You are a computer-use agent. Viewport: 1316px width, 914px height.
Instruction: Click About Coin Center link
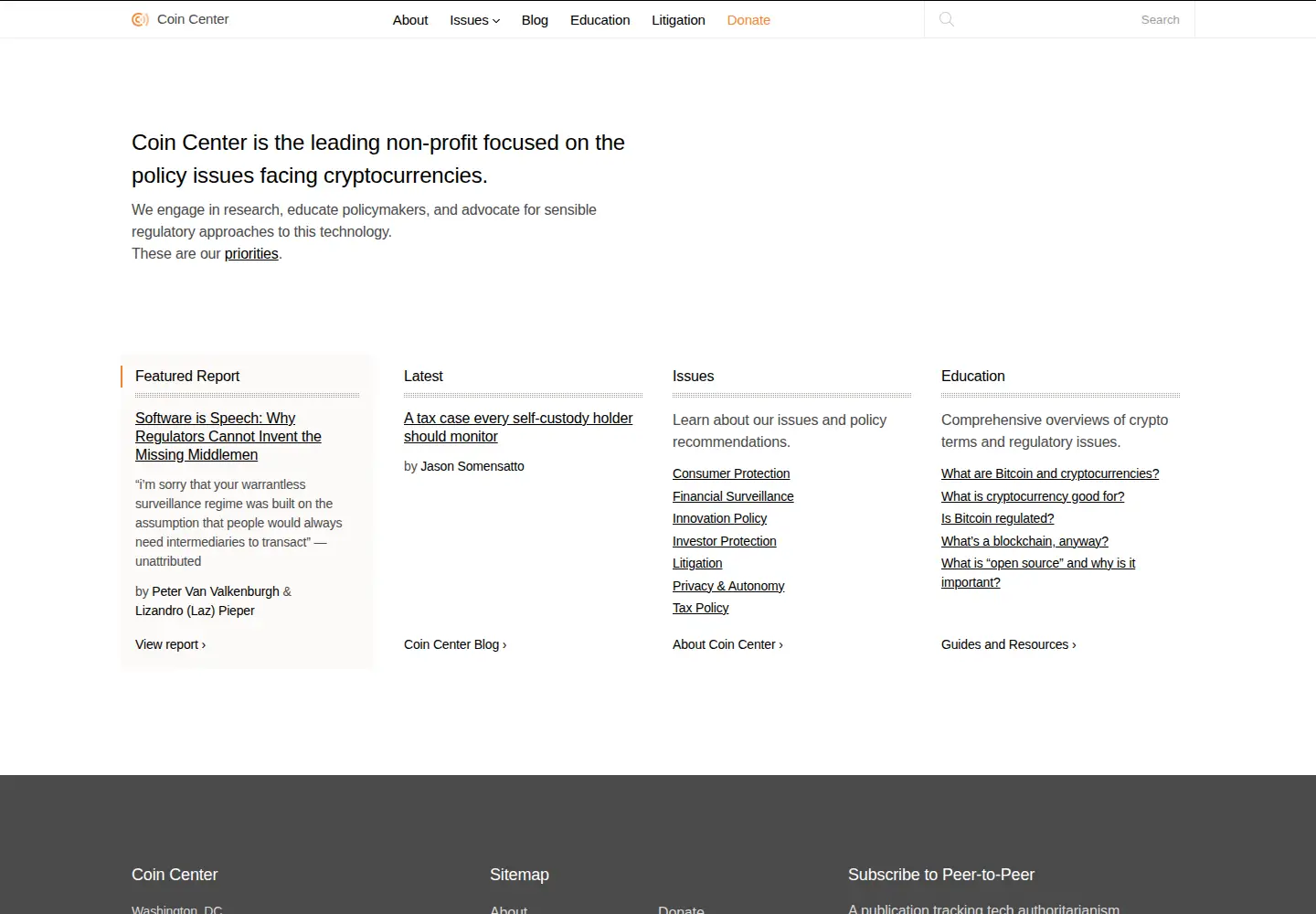click(727, 644)
